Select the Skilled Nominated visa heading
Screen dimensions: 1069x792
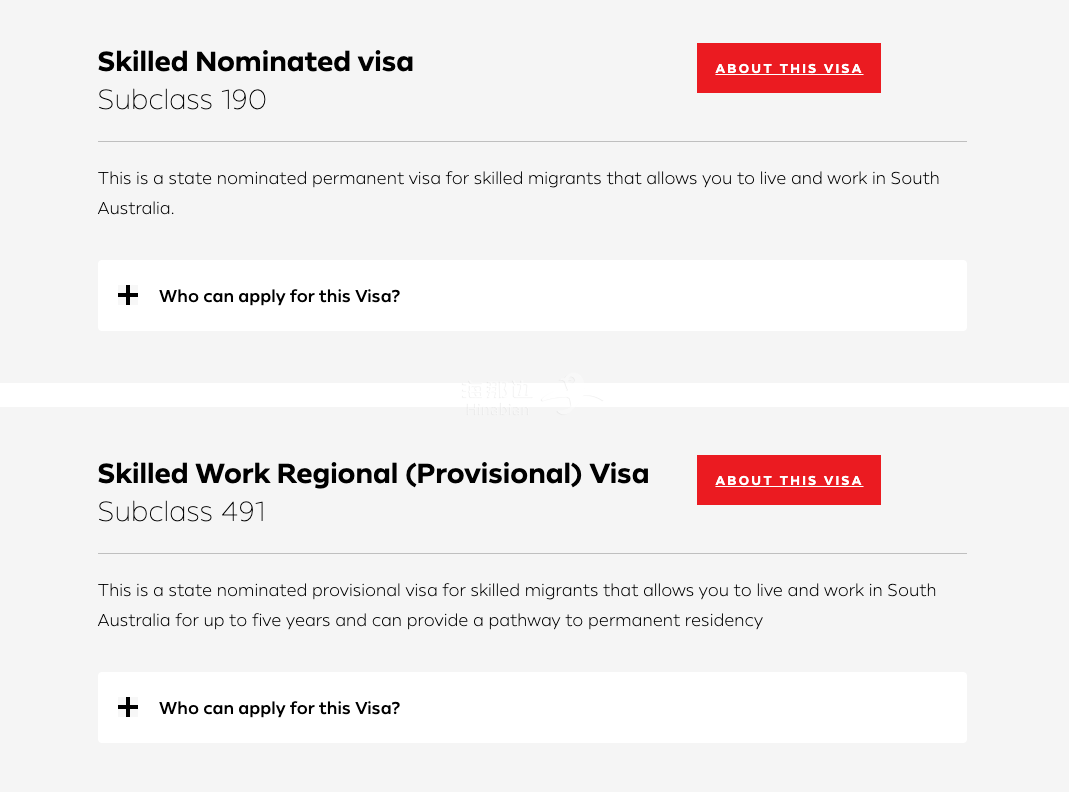pyautogui.click(x=255, y=61)
